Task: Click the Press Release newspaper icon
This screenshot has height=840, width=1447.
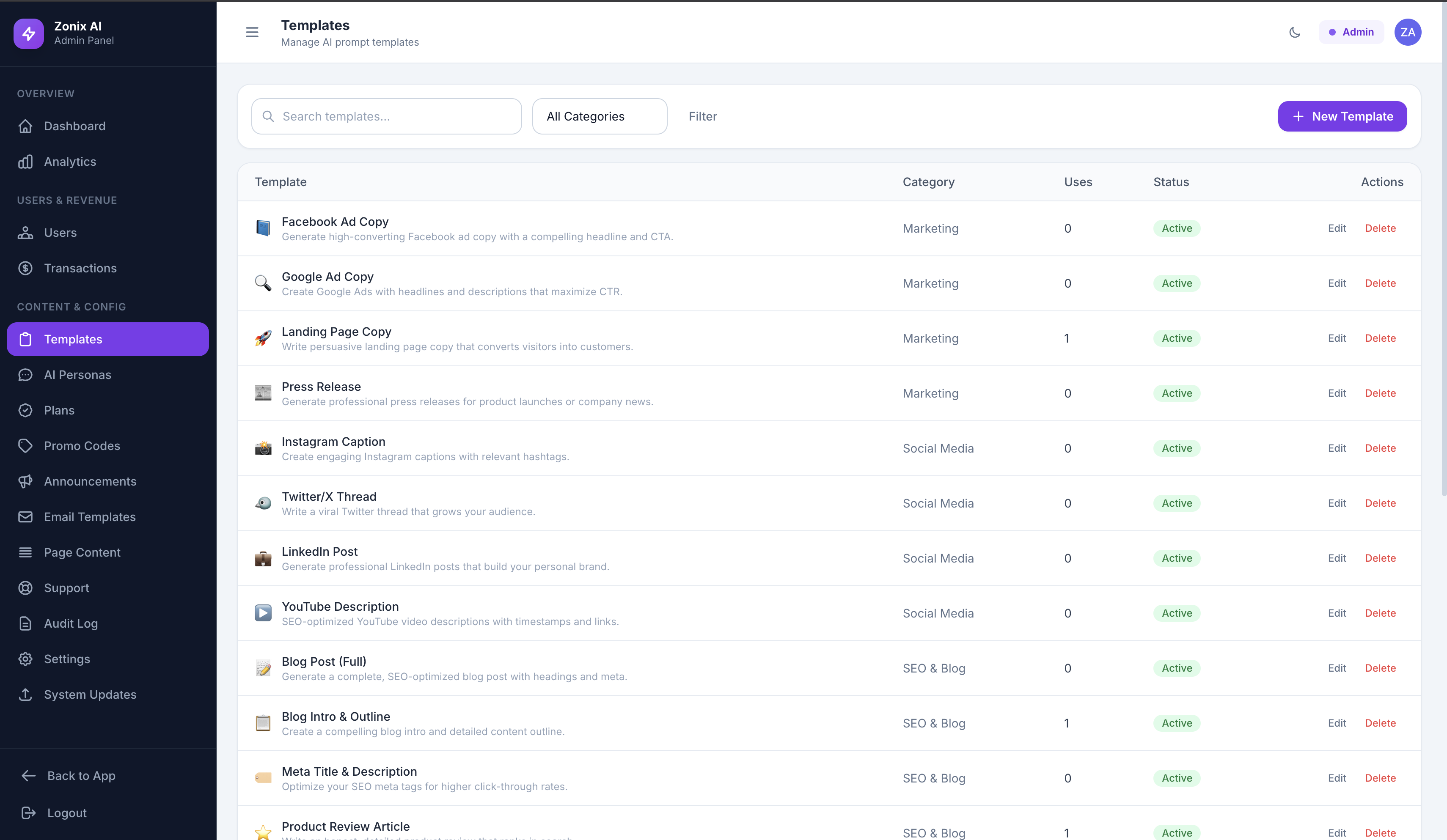Action: [263, 393]
